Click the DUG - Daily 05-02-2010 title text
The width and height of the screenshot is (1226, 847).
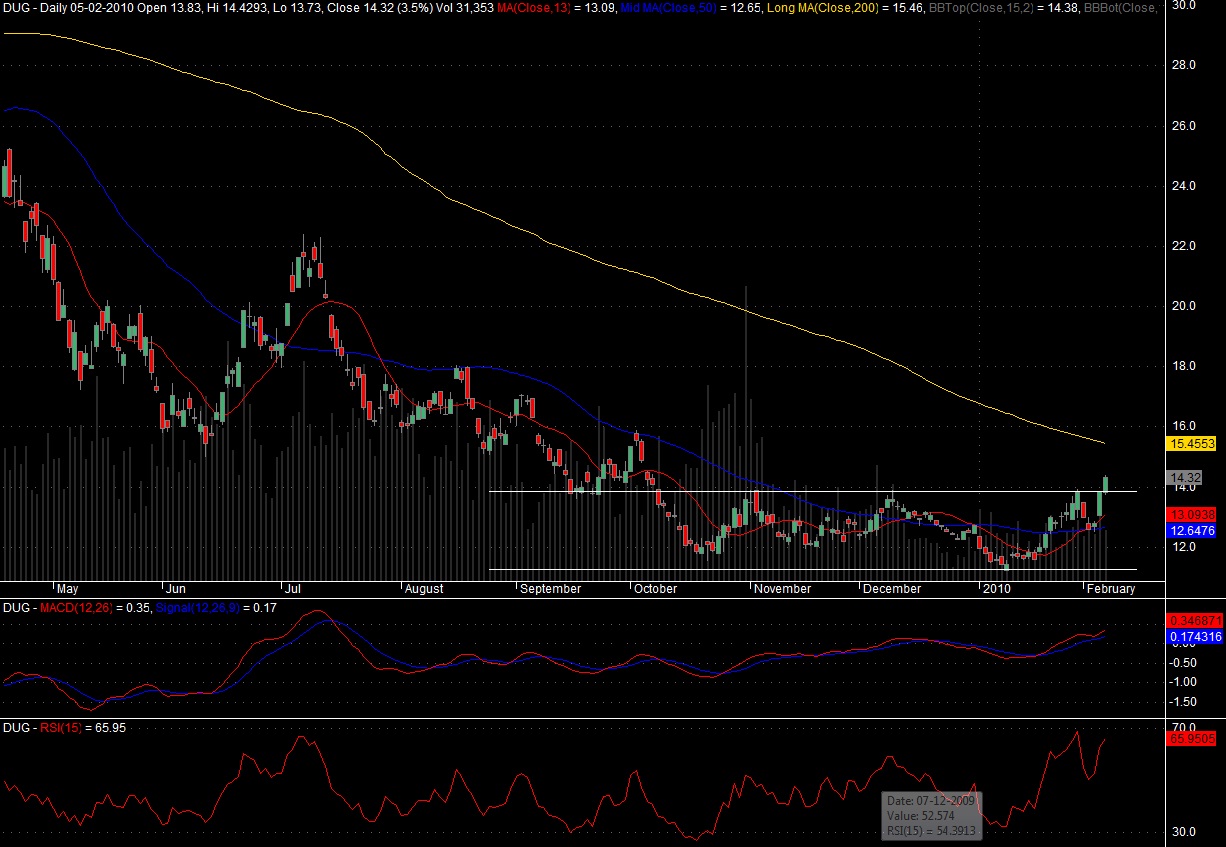66,9
